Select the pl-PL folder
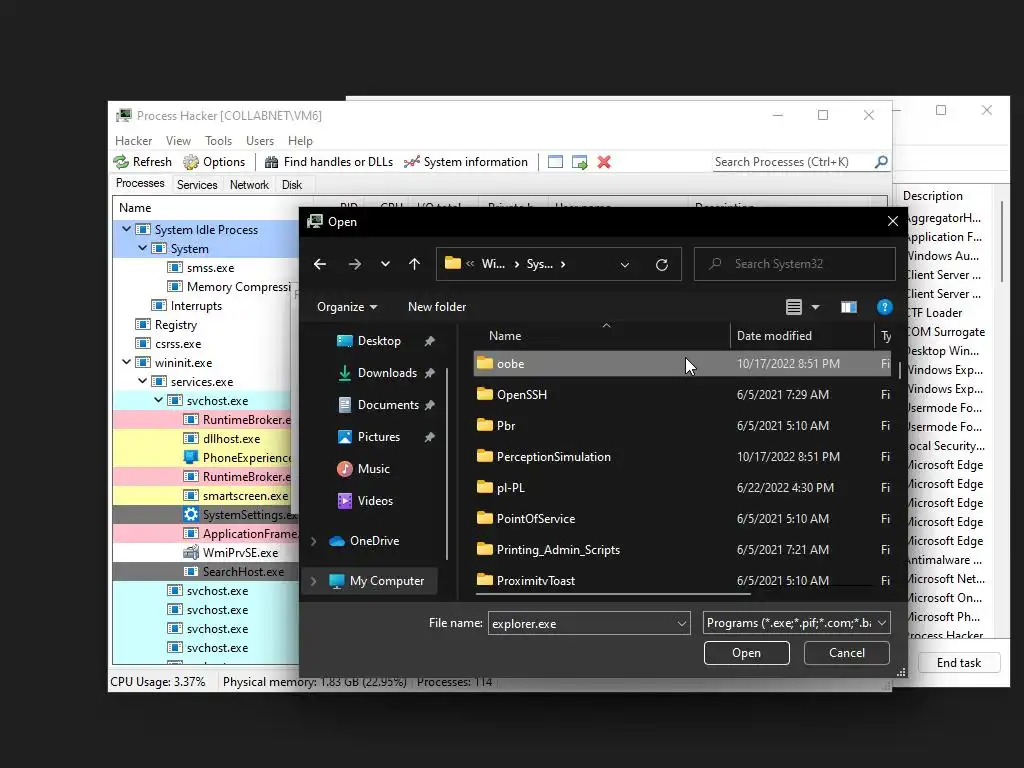The image size is (1024, 768). 682,488
